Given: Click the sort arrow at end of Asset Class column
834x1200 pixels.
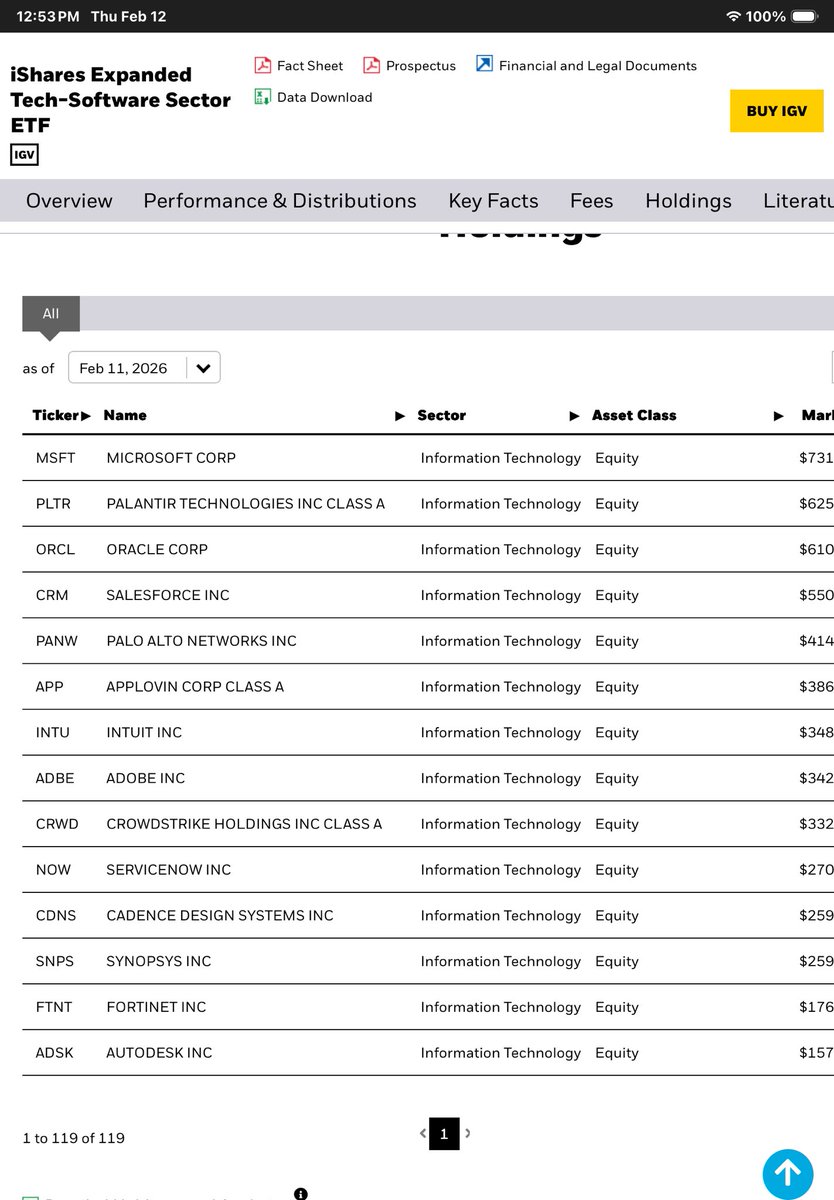Looking at the screenshot, I should tap(779, 415).
